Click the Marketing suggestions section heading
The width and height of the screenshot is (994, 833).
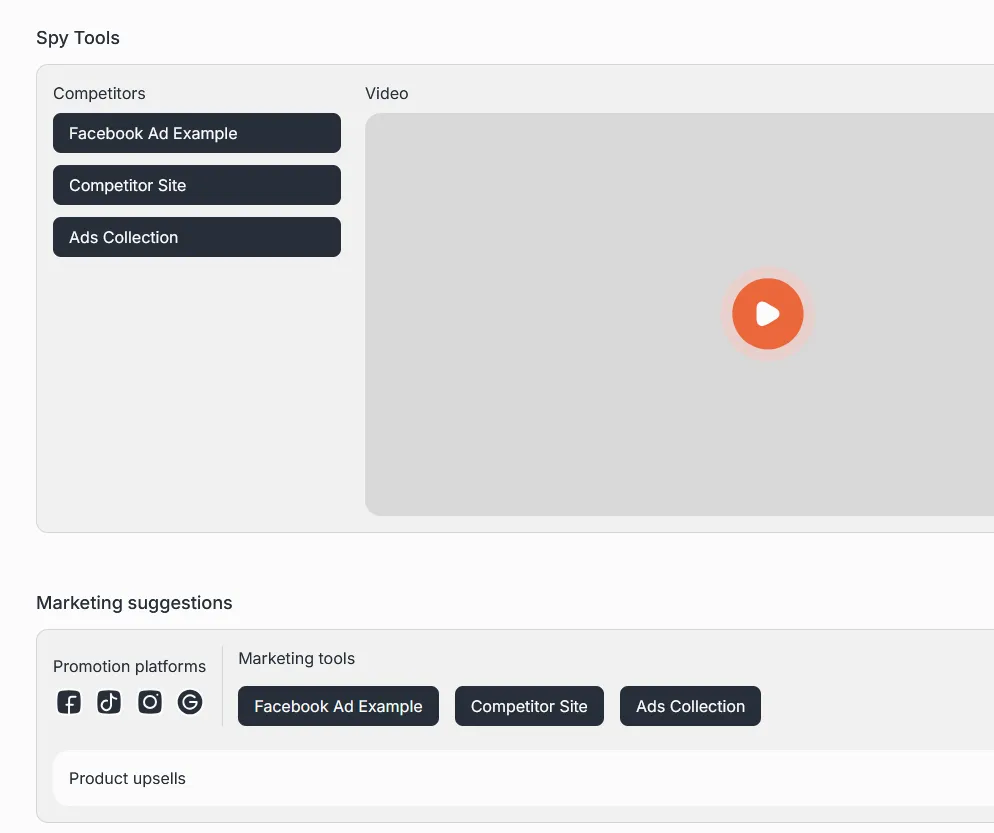click(x=134, y=603)
